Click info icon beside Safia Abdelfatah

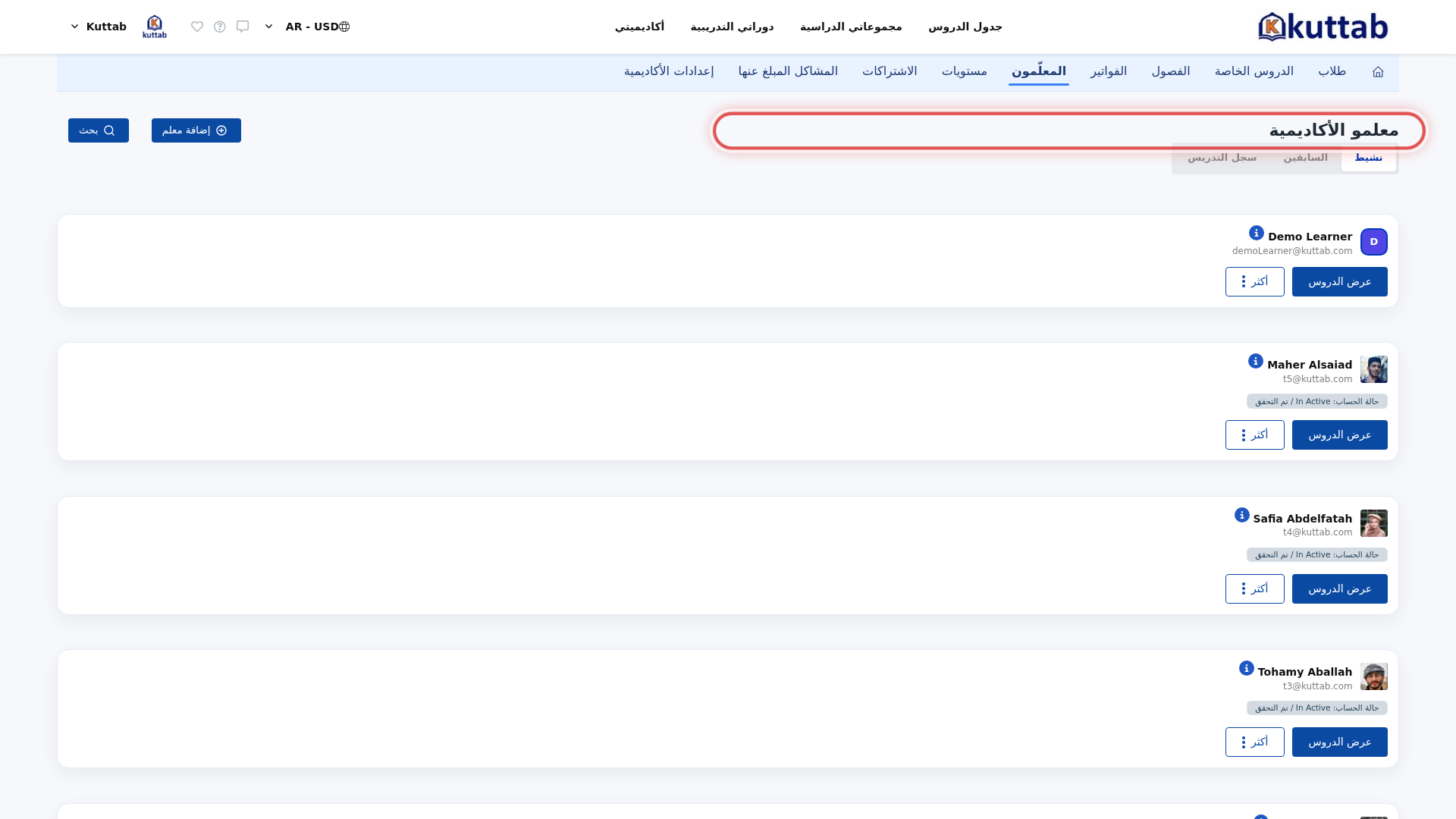coord(1242,515)
